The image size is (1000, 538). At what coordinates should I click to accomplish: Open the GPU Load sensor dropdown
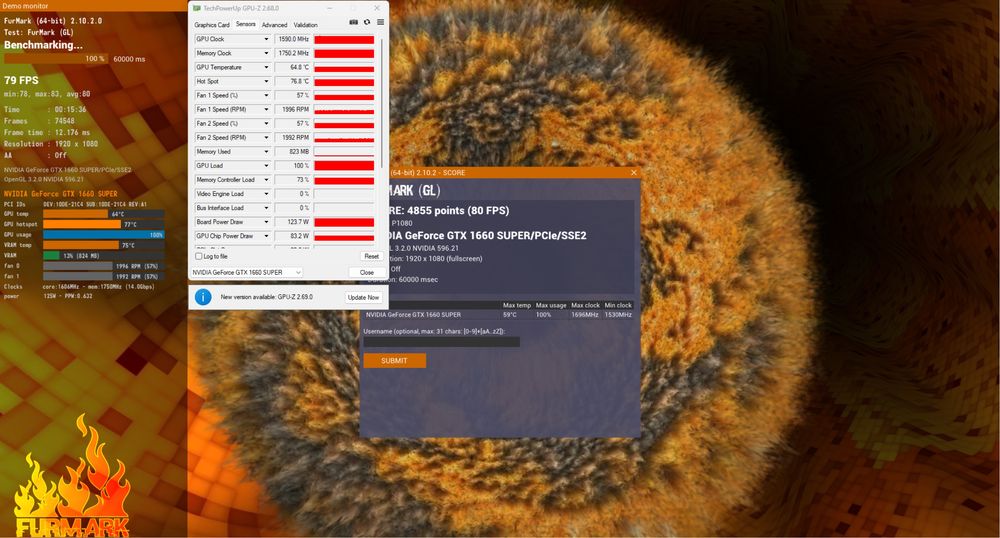pos(267,166)
